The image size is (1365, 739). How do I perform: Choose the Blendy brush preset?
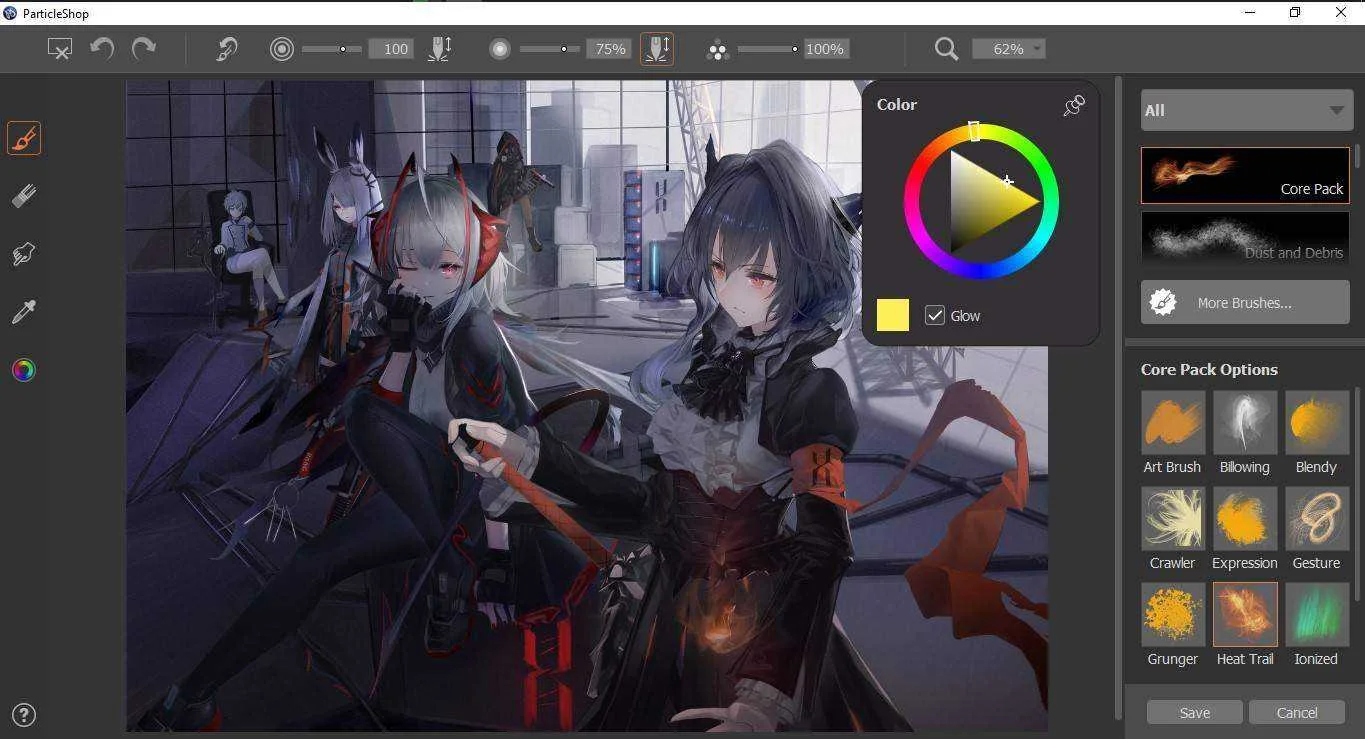coord(1317,433)
